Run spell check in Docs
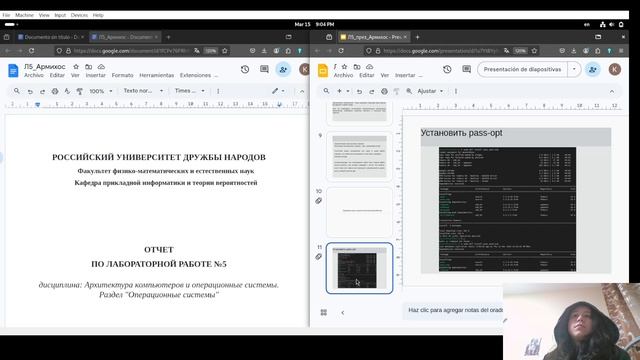Screen dimensions: 640x360 67,91
